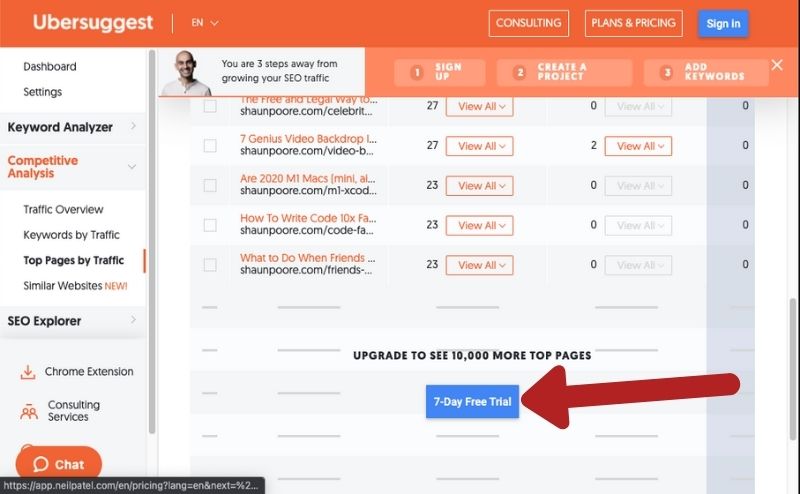Open the Chat widget
800x494 pixels.
(59, 464)
